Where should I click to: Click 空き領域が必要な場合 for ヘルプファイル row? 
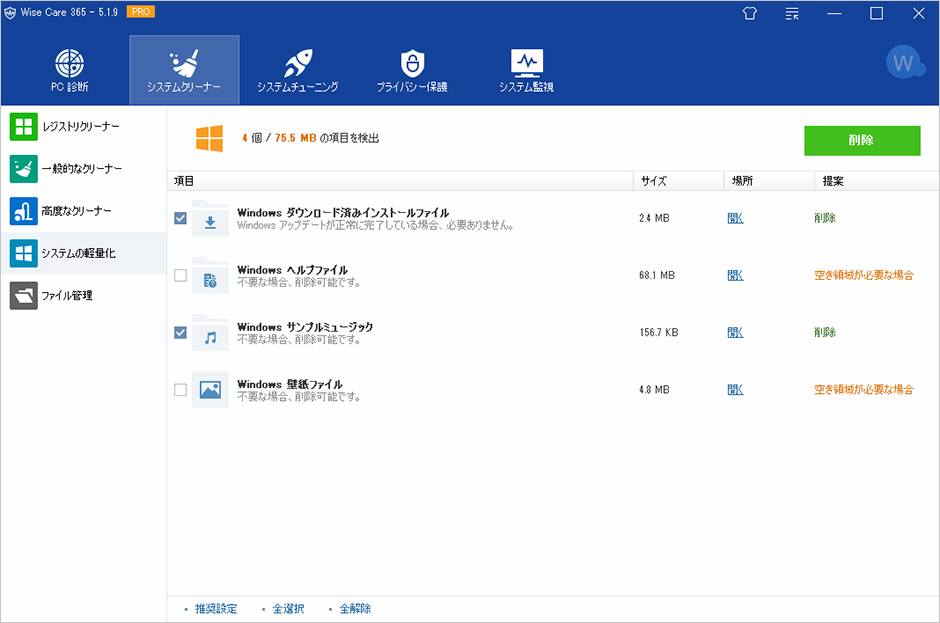tap(864, 275)
